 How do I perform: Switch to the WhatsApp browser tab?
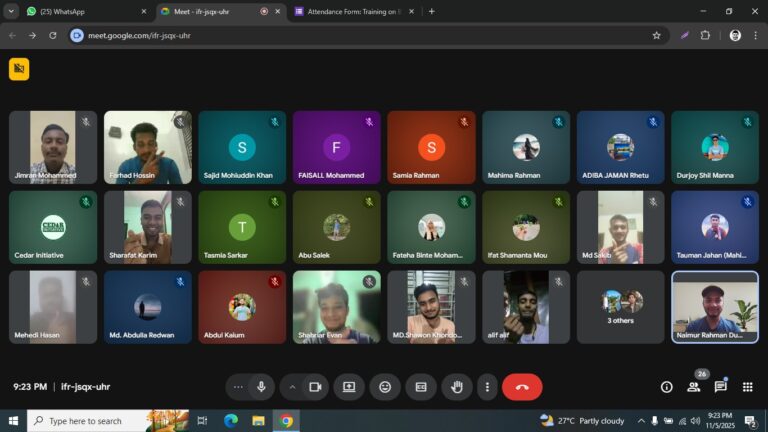pos(80,11)
